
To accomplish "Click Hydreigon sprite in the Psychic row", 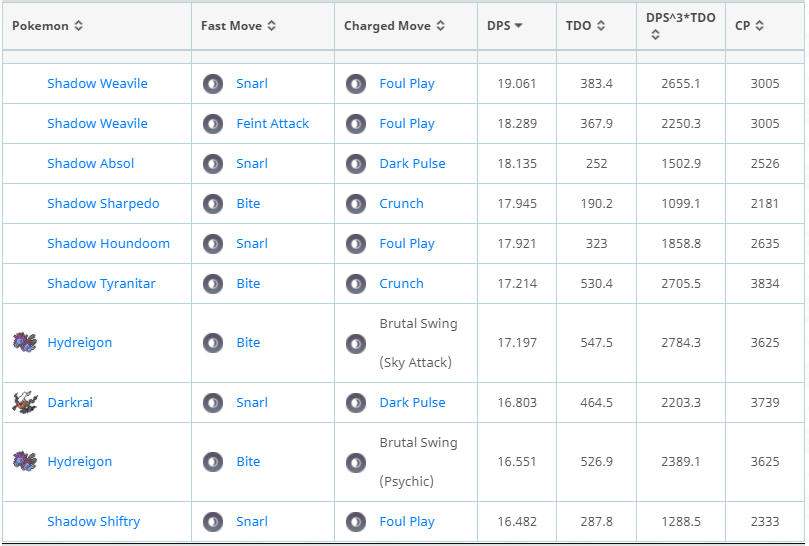I will (x=24, y=461).
